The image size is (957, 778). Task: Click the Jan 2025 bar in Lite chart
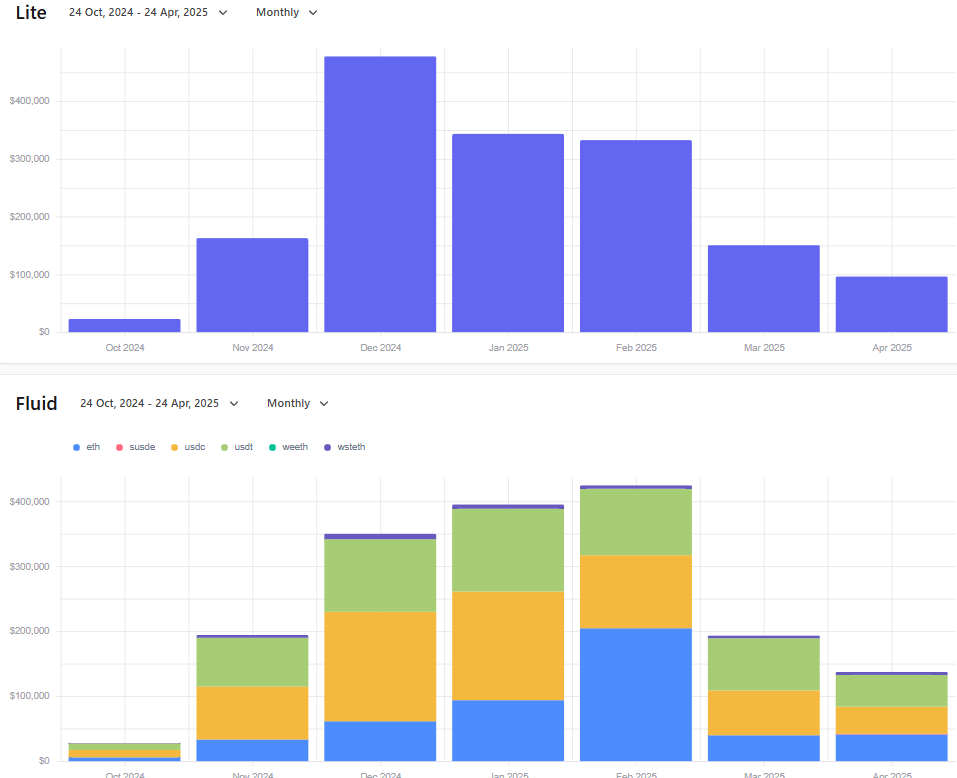click(508, 233)
